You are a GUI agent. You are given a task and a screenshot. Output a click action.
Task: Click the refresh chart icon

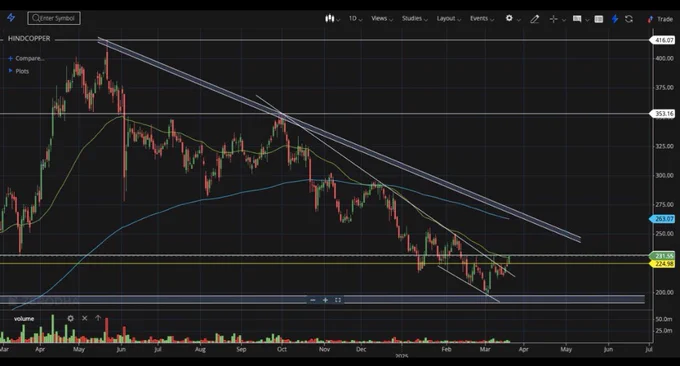tap(629, 19)
